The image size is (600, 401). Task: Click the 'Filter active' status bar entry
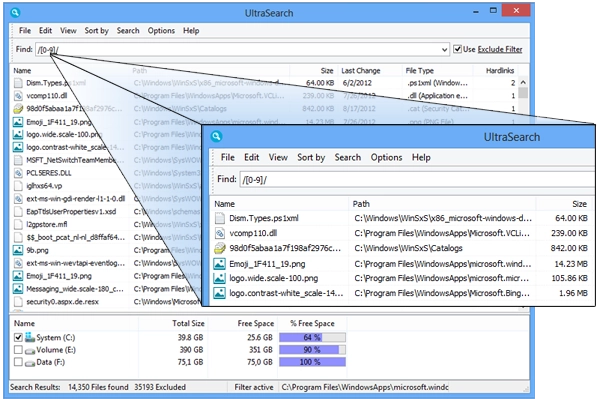(254, 387)
